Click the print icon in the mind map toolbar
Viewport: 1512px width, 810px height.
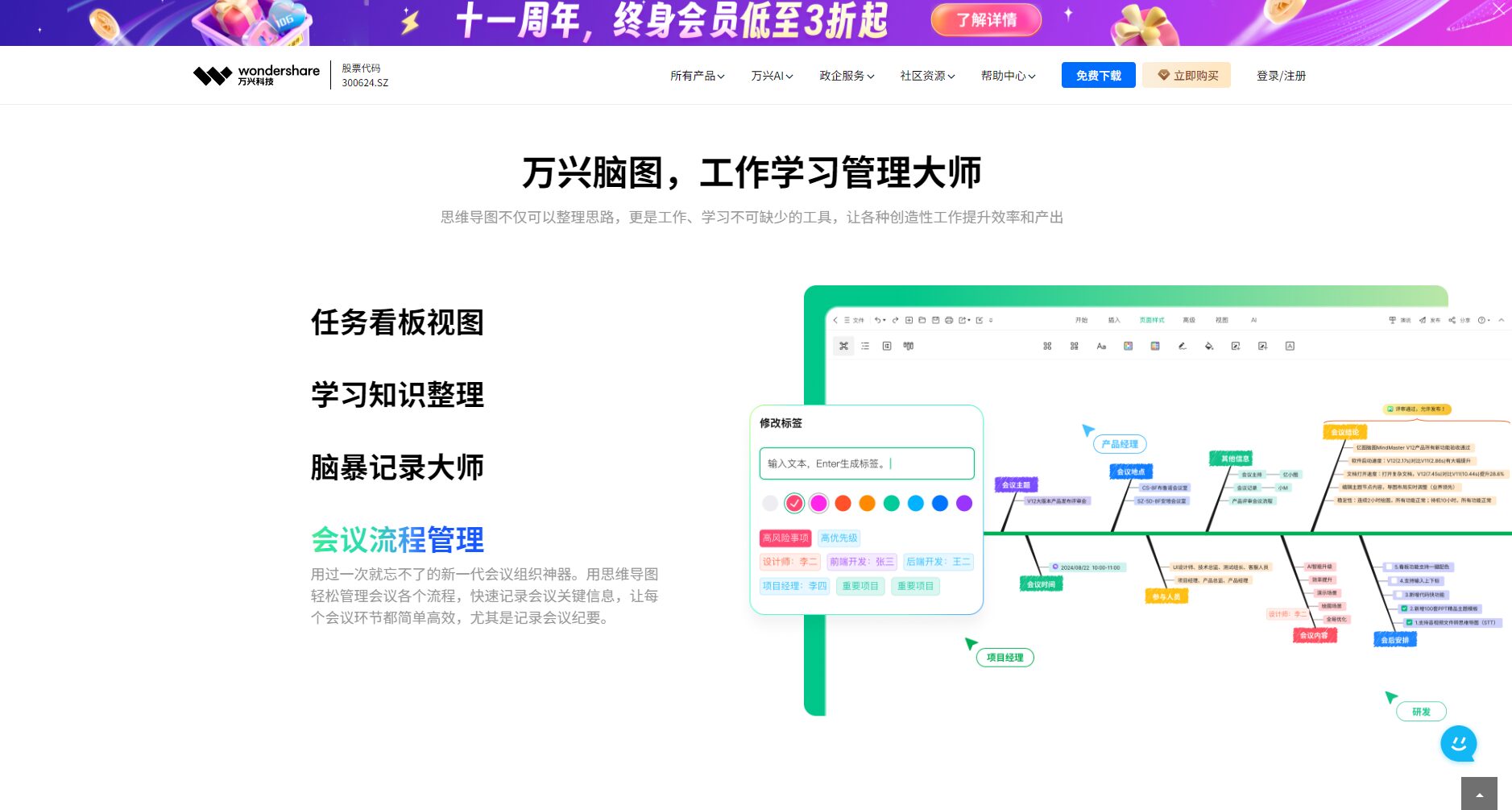click(x=949, y=320)
